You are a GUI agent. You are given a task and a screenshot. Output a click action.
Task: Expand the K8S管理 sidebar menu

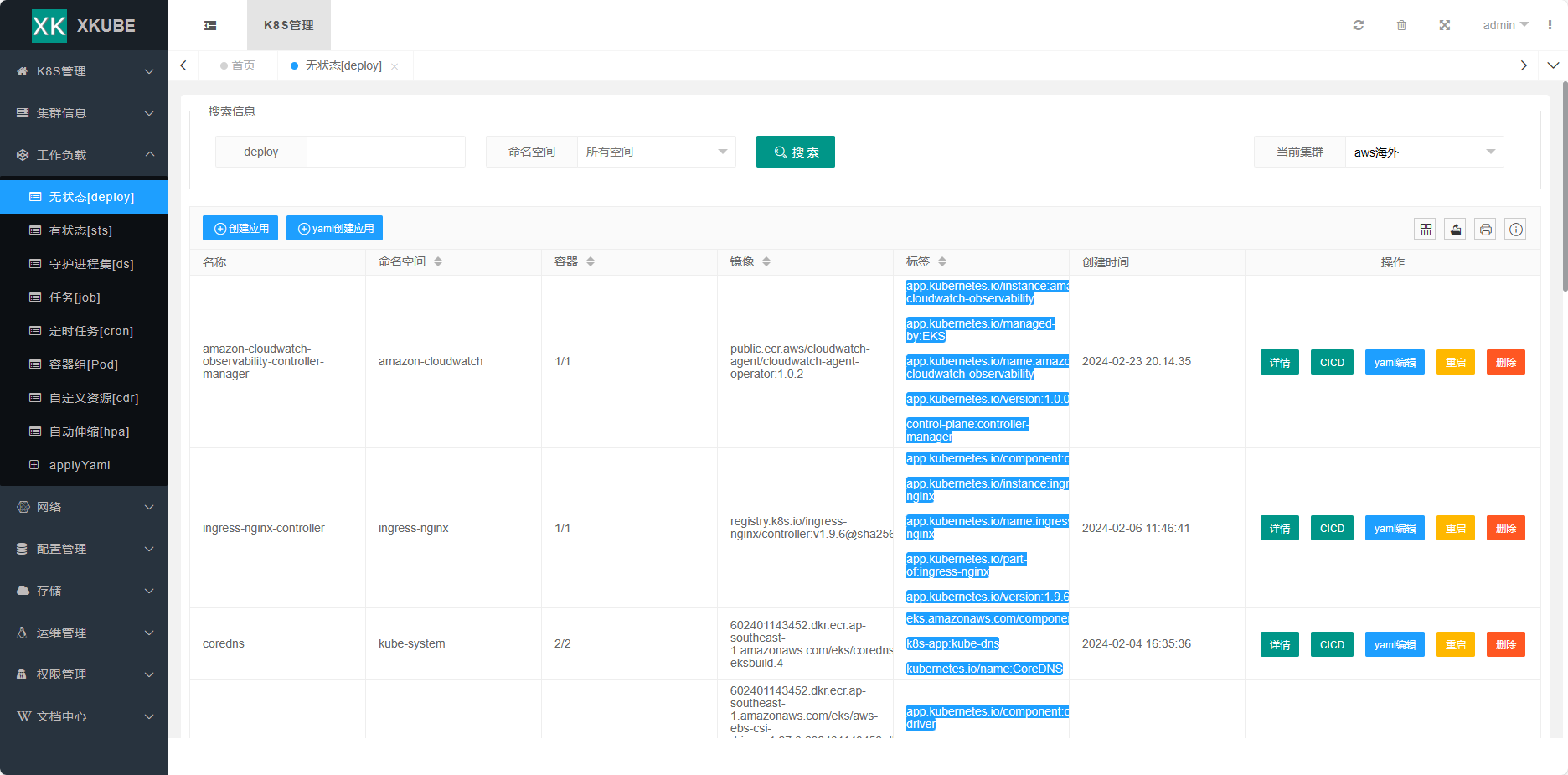coord(84,71)
